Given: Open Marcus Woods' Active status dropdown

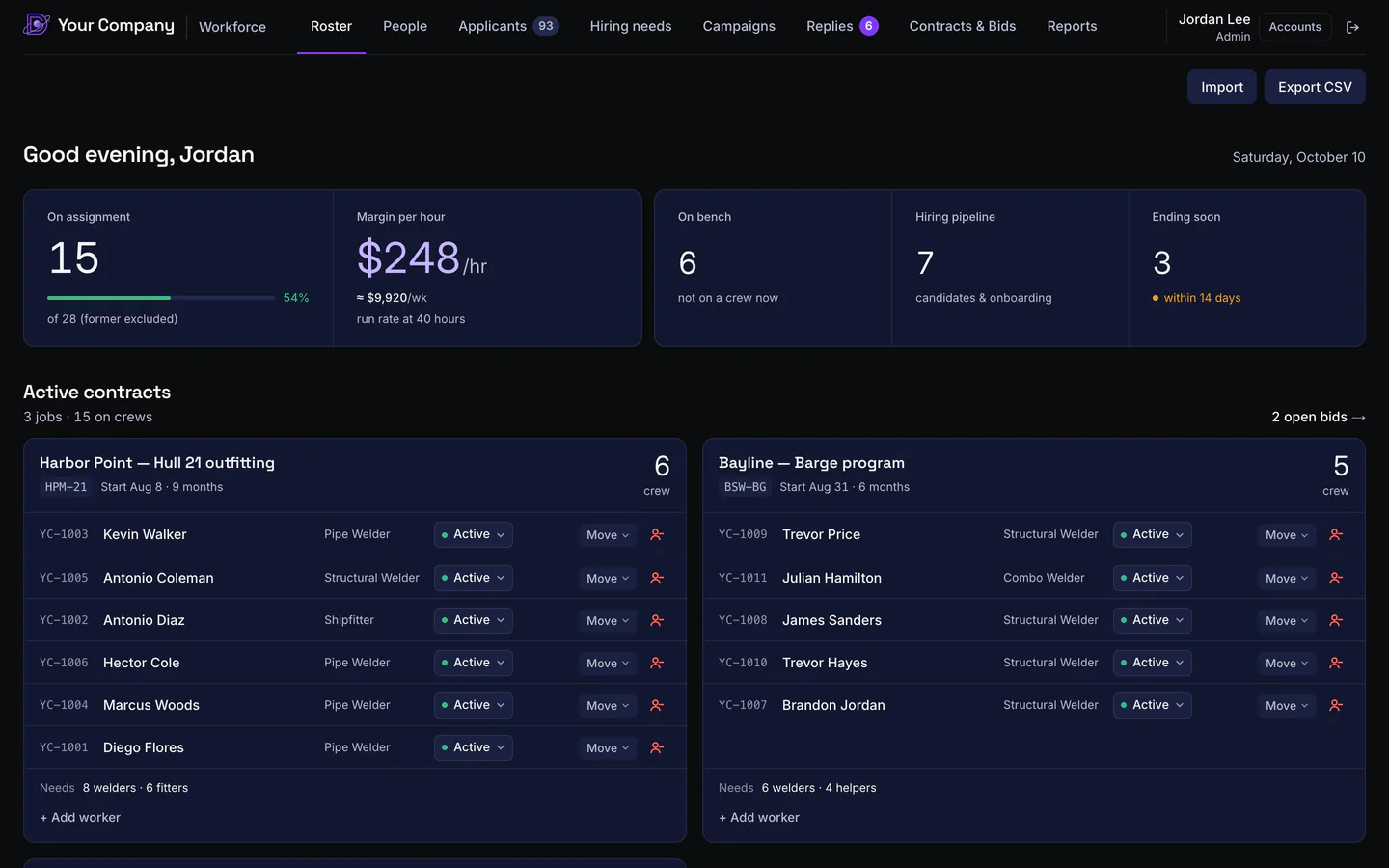Looking at the screenshot, I should point(473,705).
